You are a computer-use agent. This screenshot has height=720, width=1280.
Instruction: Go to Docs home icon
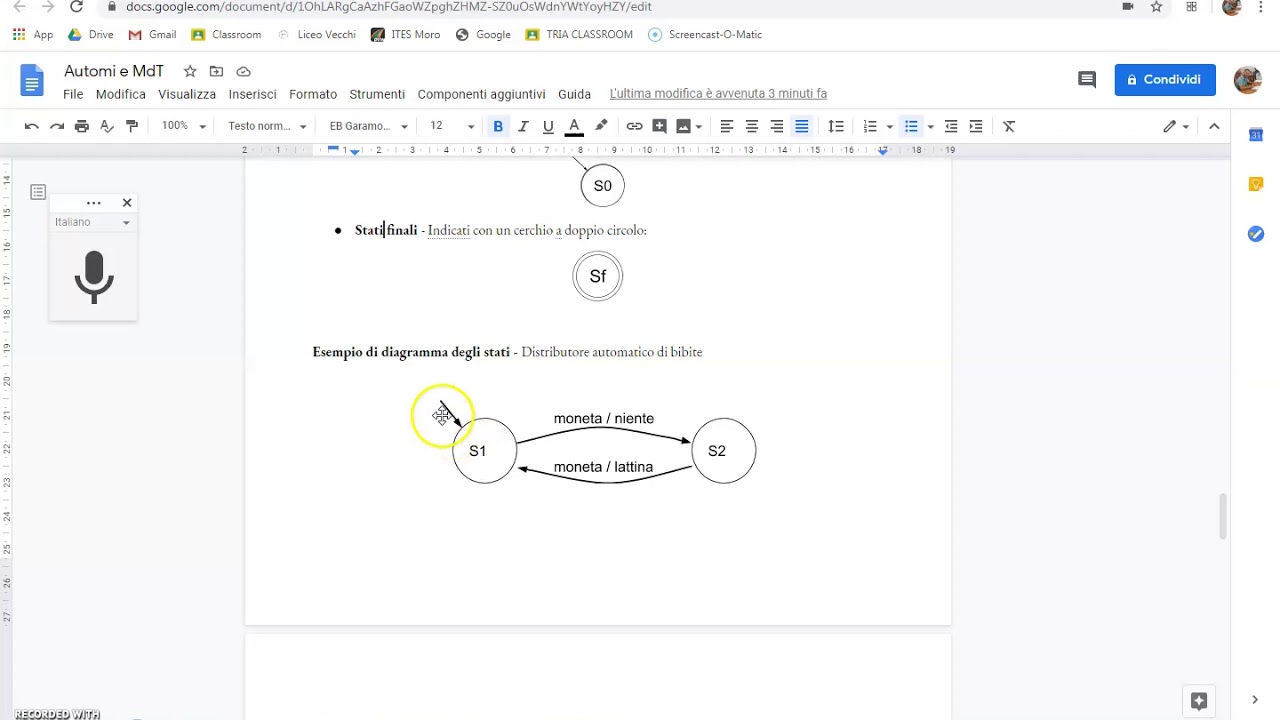[x=33, y=80]
